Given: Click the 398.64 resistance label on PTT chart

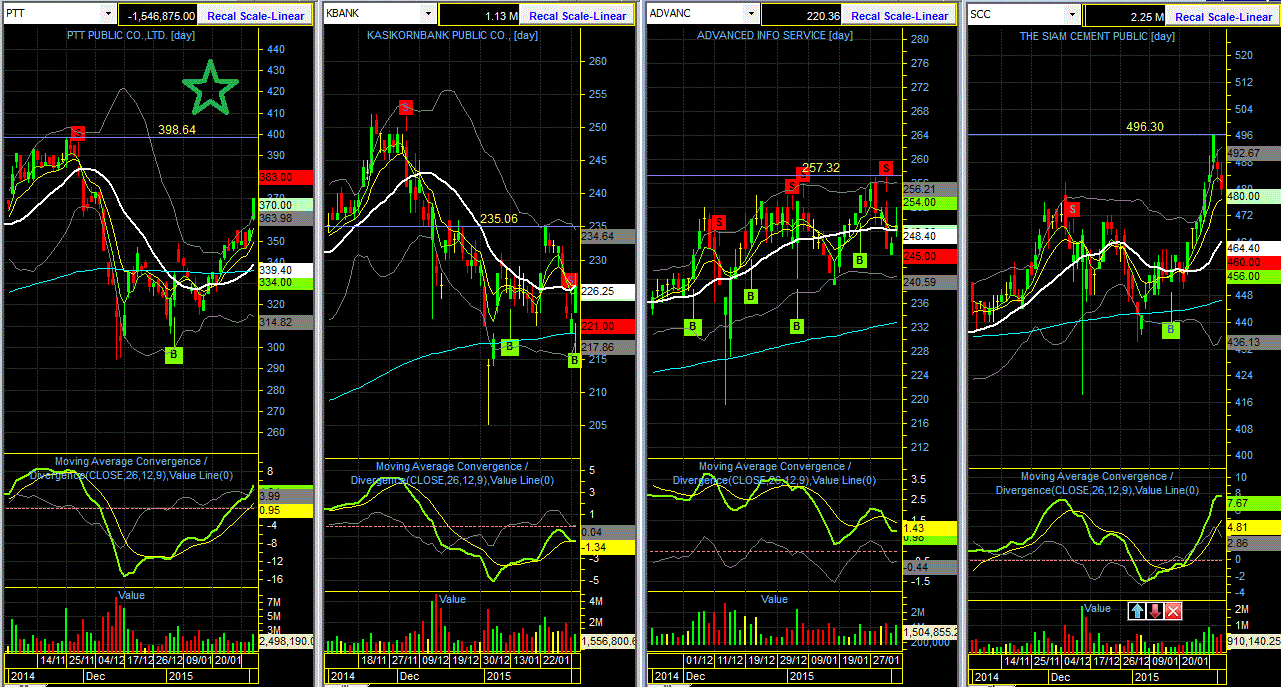Looking at the screenshot, I should [179, 129].
